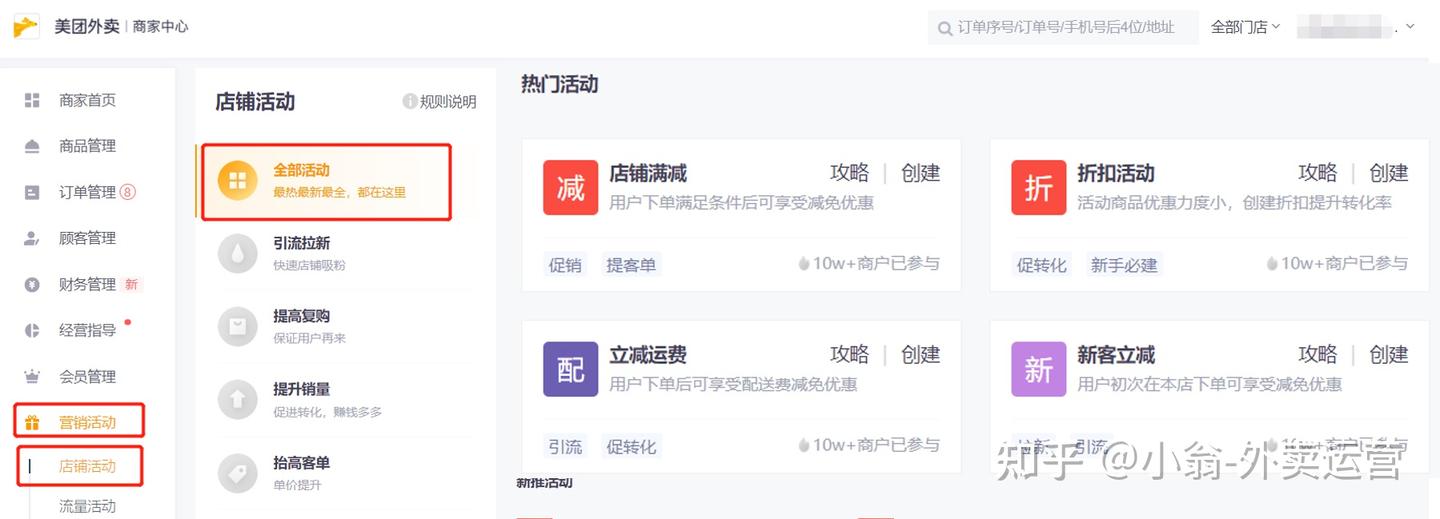Screen dimensions: 1440x519
Task: Open the 全部门店 store dropdown
Action: pyautogui.click(x=1245, y=27)
